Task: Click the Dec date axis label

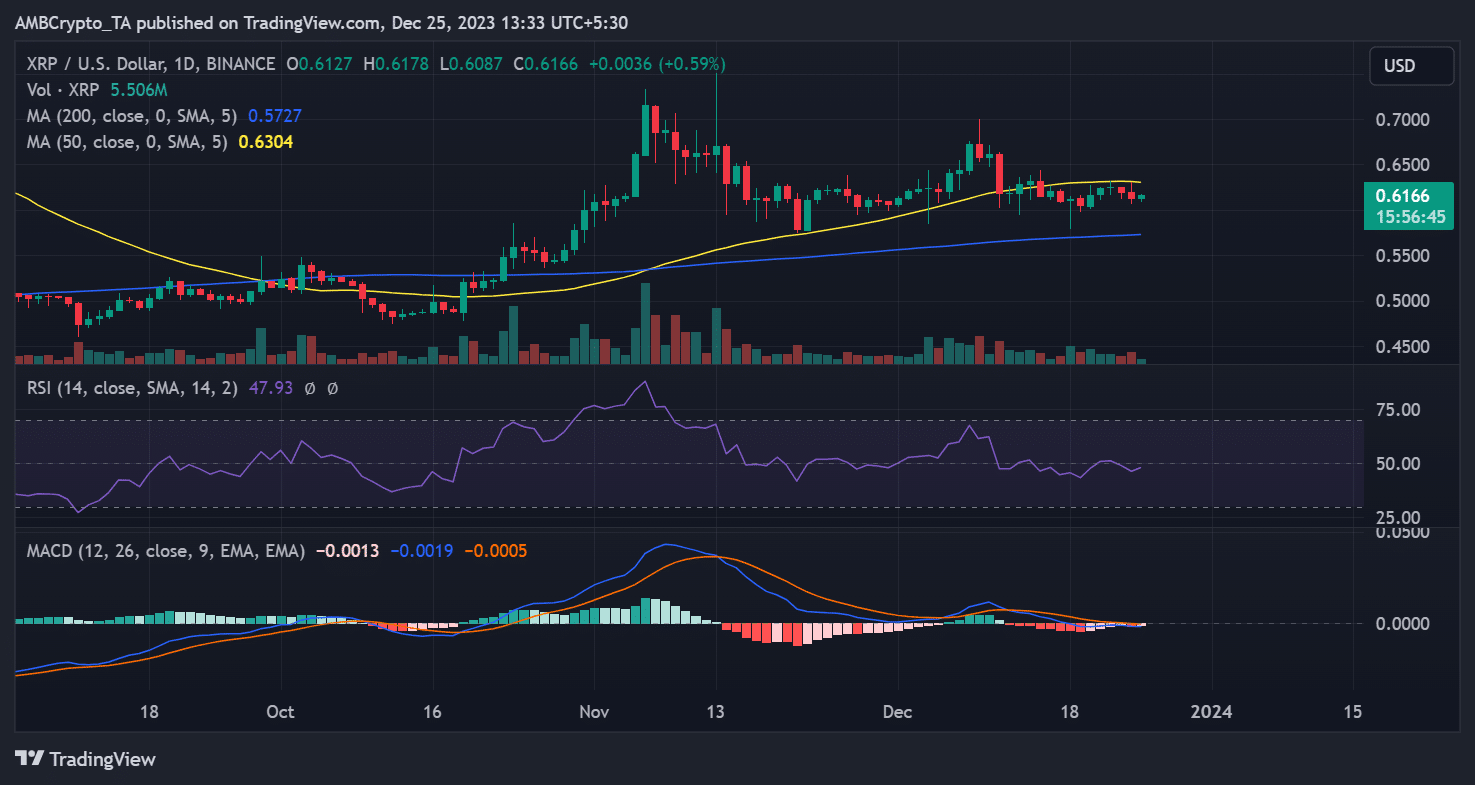Action: click(x=898, y=712)
